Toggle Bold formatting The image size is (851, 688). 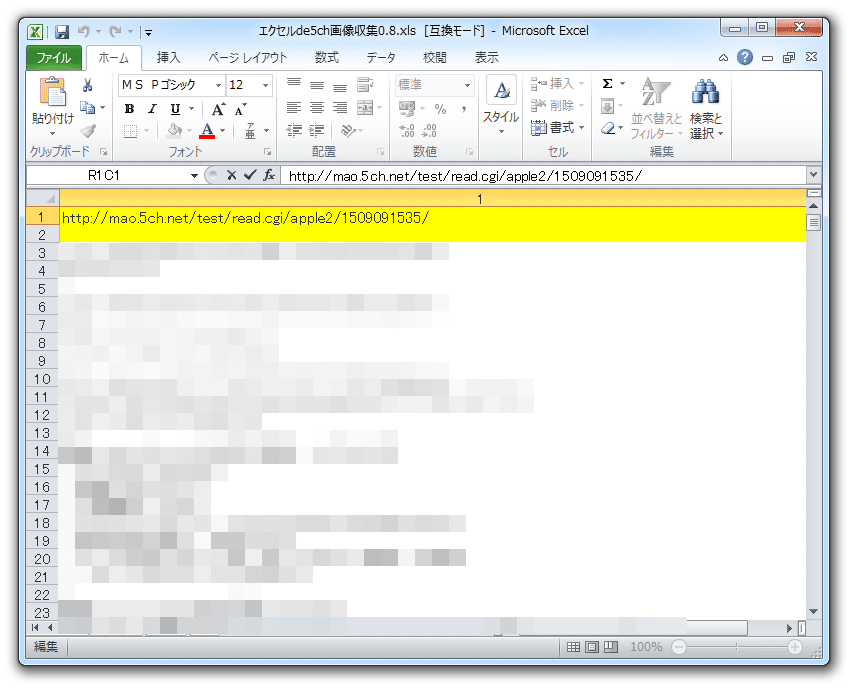pos(129,109)
